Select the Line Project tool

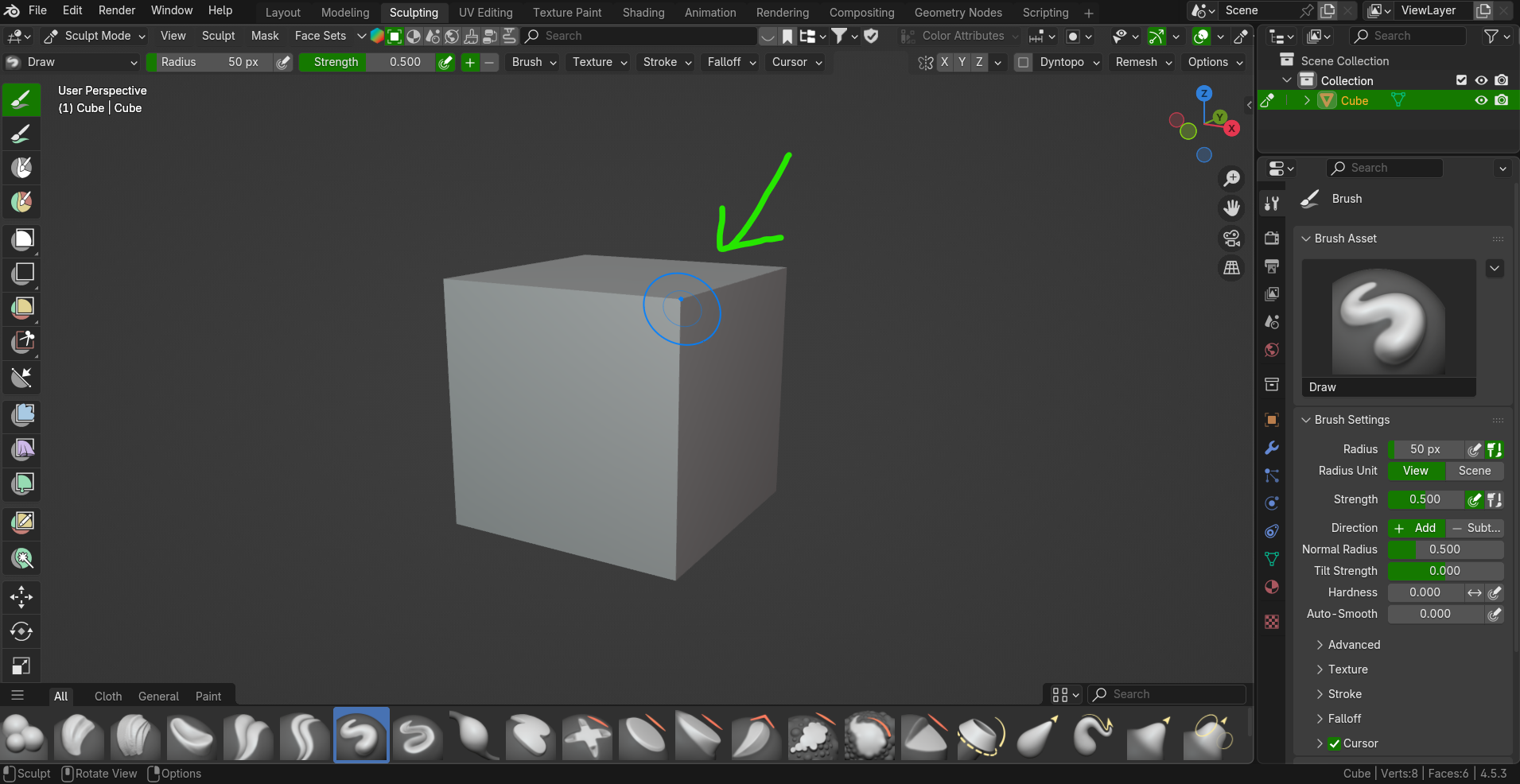point(21,377)
